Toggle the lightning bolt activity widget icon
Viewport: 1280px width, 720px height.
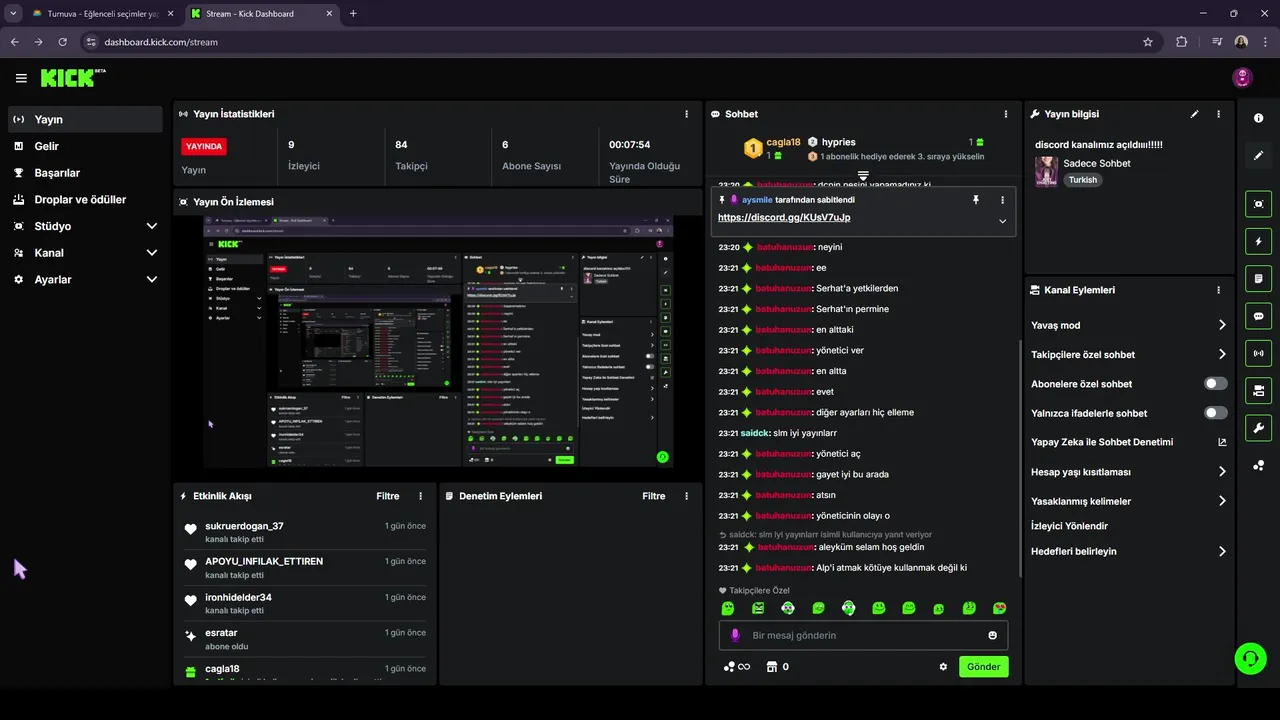click(1258, 241)
